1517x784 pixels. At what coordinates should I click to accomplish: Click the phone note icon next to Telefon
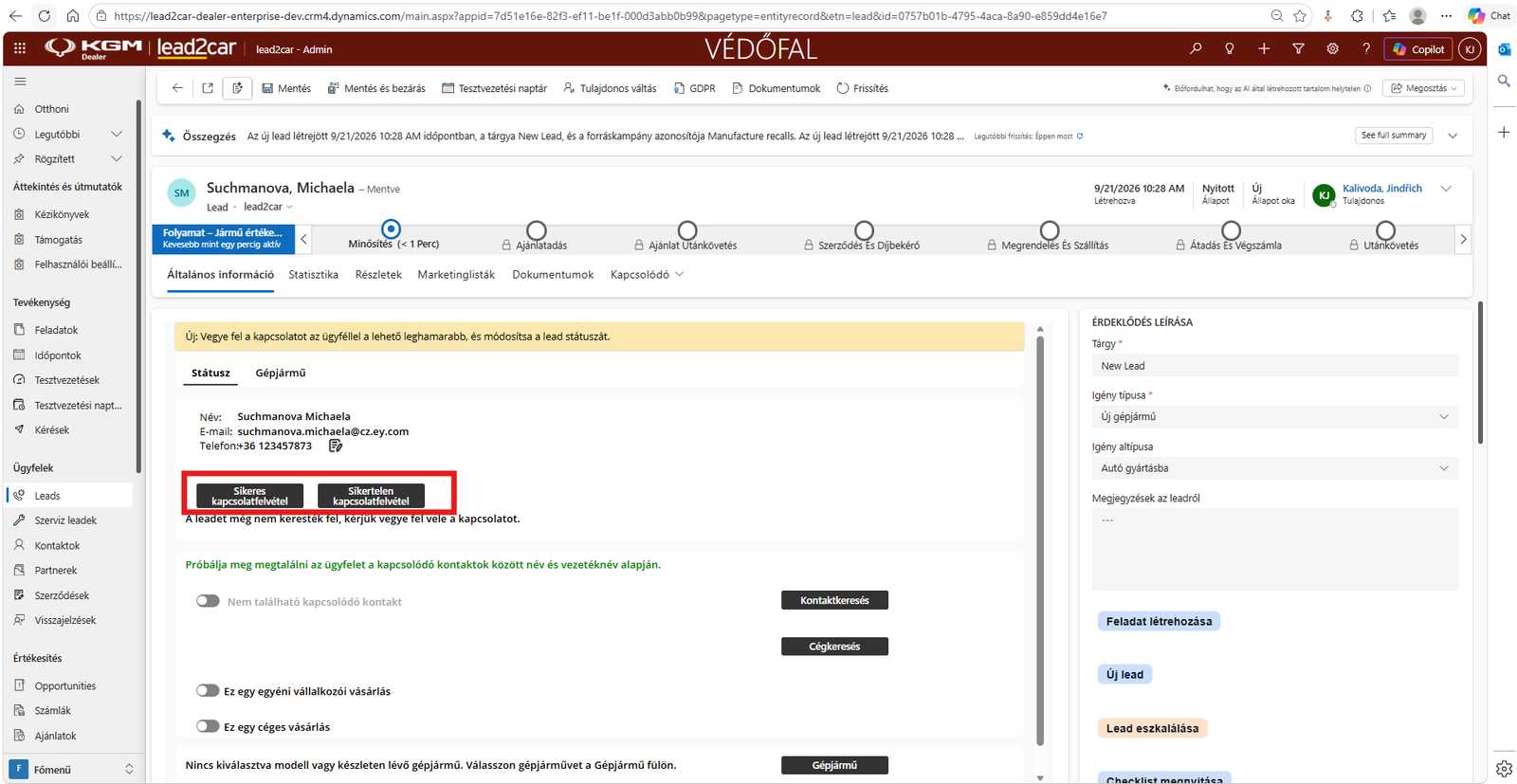[335, 446]
